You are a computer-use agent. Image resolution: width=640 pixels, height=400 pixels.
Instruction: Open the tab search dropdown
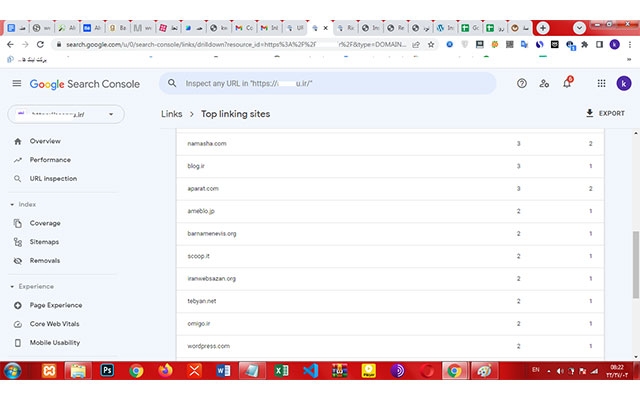pyautogui.click(x=579, y=28)
